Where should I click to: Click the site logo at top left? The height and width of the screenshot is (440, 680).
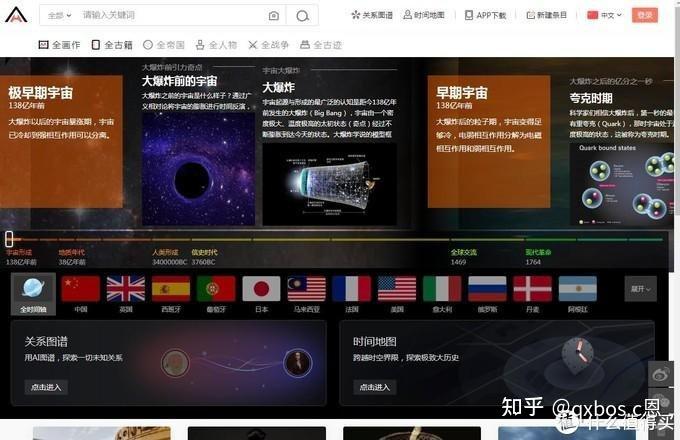pos(16,15)
